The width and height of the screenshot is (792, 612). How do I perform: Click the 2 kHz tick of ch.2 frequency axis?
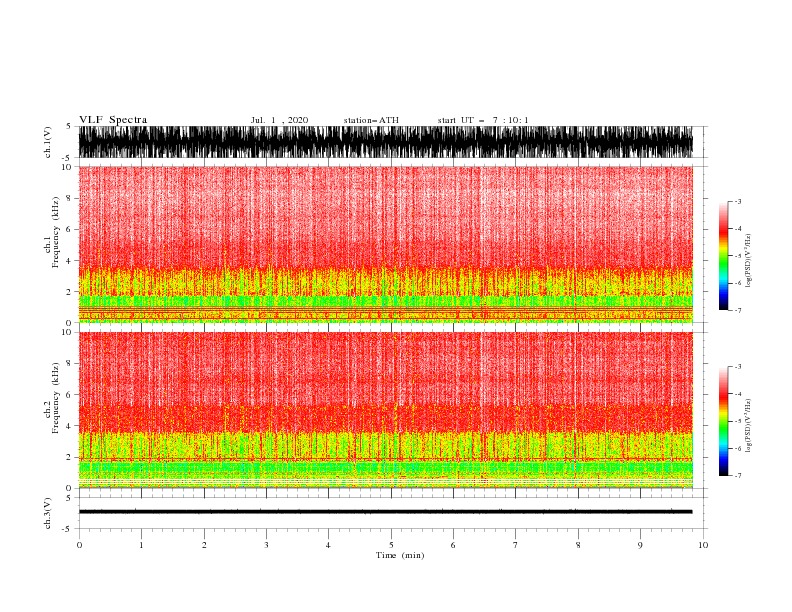70,457
